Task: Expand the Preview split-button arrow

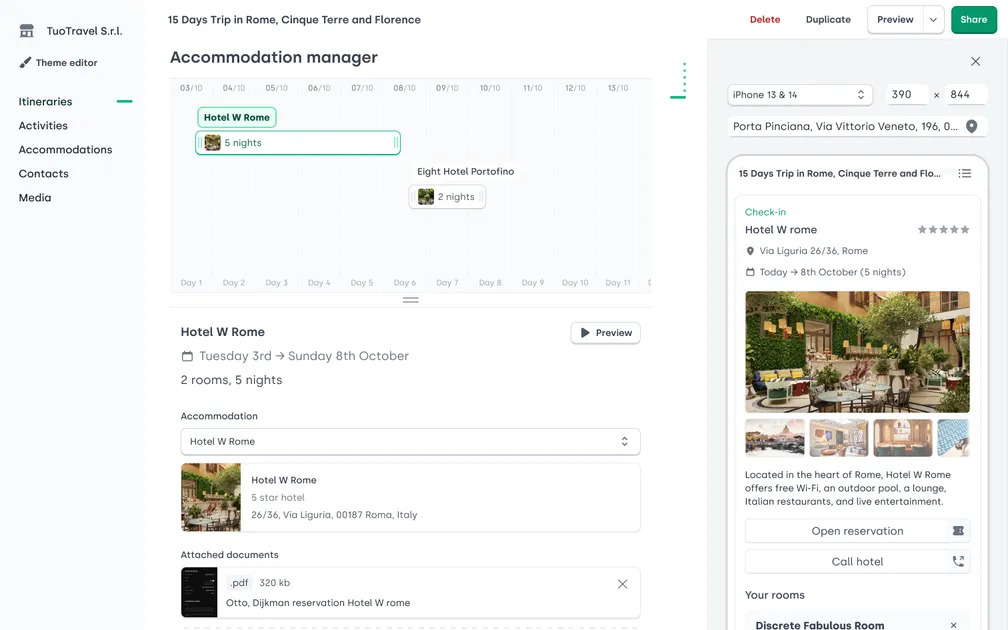Action: (x=933, y=20)
